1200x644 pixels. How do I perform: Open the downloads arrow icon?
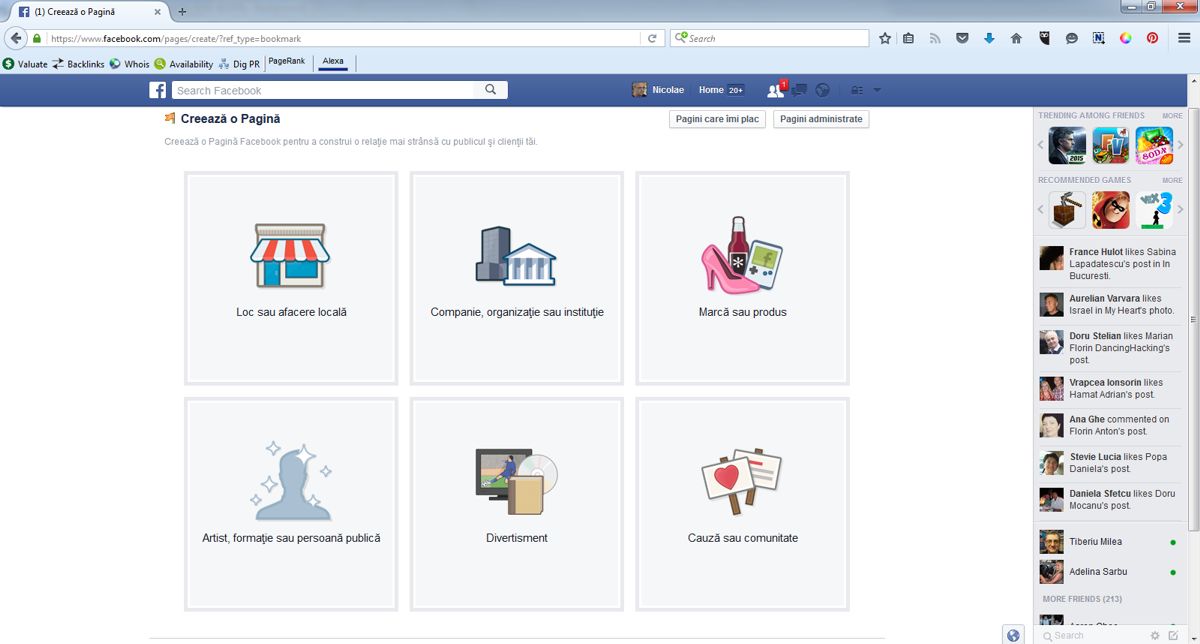tap(989, 38)
